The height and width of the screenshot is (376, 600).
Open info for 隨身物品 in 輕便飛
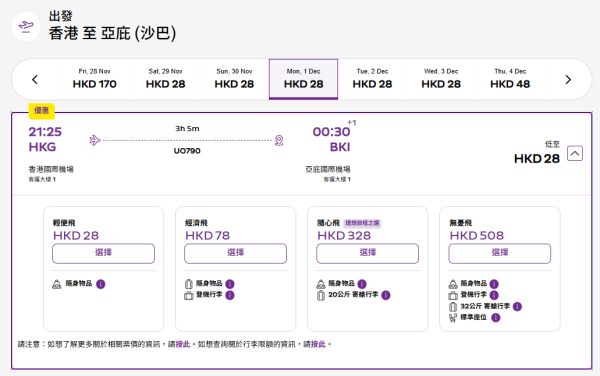click(x=101, y=284)
